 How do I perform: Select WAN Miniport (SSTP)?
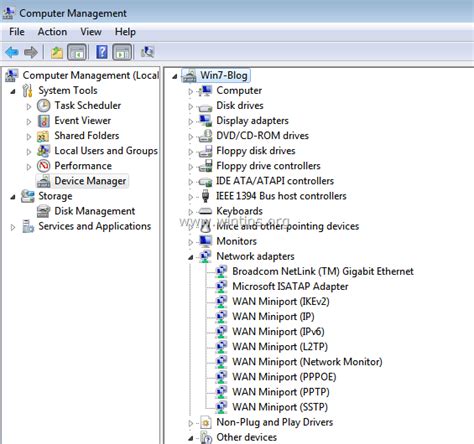pyautogui.click(x=280, y=407)
